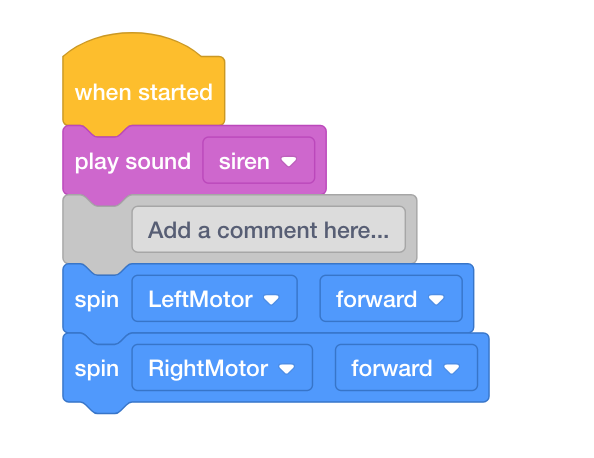
Task: Click the 'LeftMotor' text in spin block
Action: pyautogui.click(x=200, y=299)
